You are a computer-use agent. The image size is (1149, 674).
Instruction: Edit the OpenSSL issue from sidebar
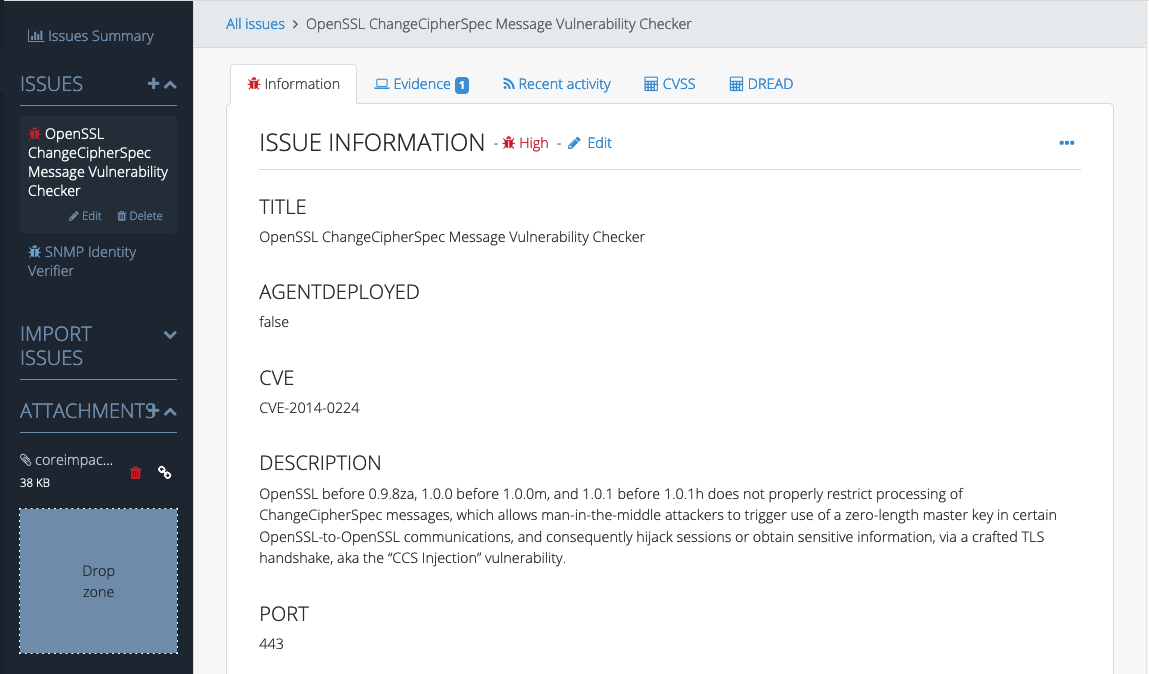point(85,216)
